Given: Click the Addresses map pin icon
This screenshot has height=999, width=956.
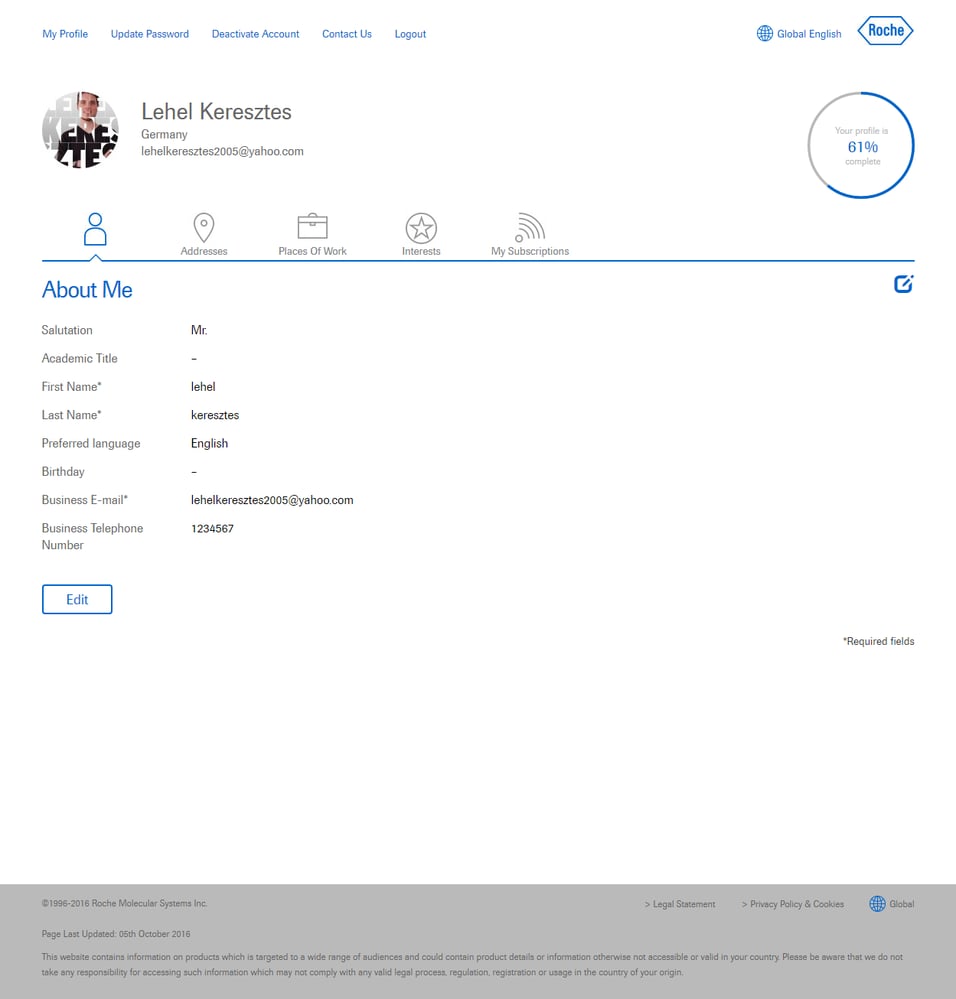Looking at the screenshot, I should pos(204,227).
